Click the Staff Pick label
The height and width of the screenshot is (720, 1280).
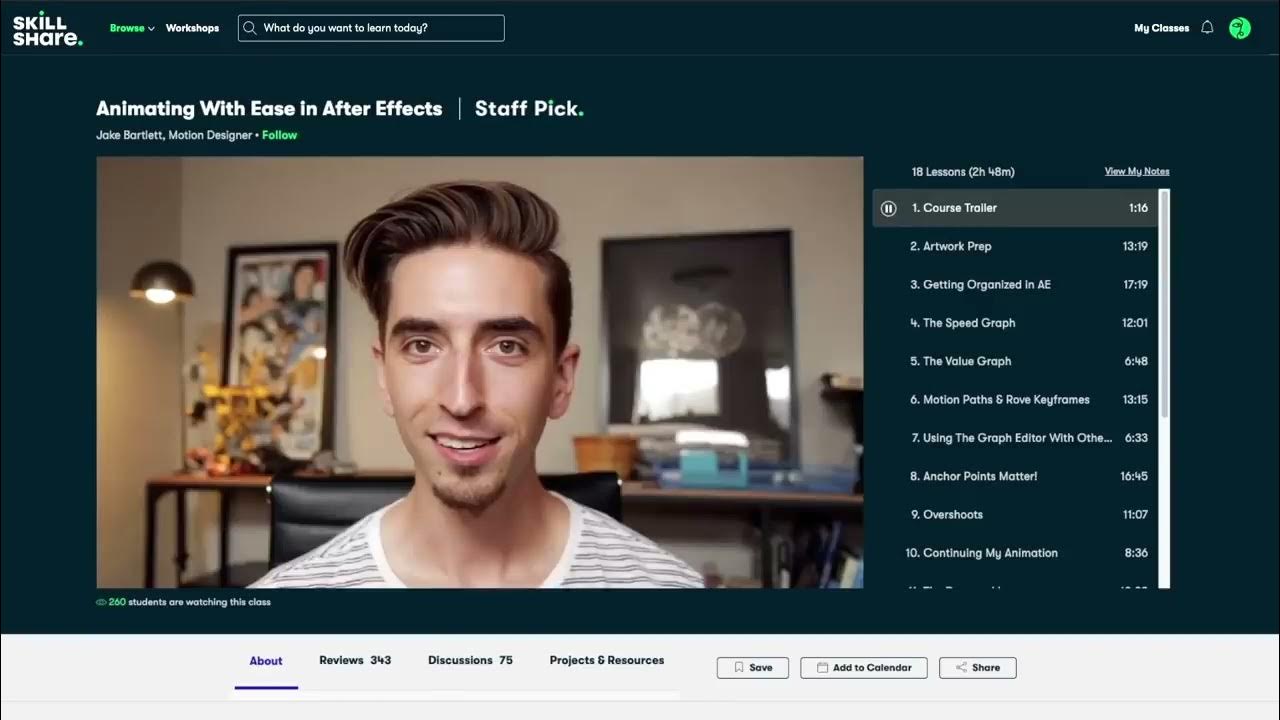coord(529,108)
